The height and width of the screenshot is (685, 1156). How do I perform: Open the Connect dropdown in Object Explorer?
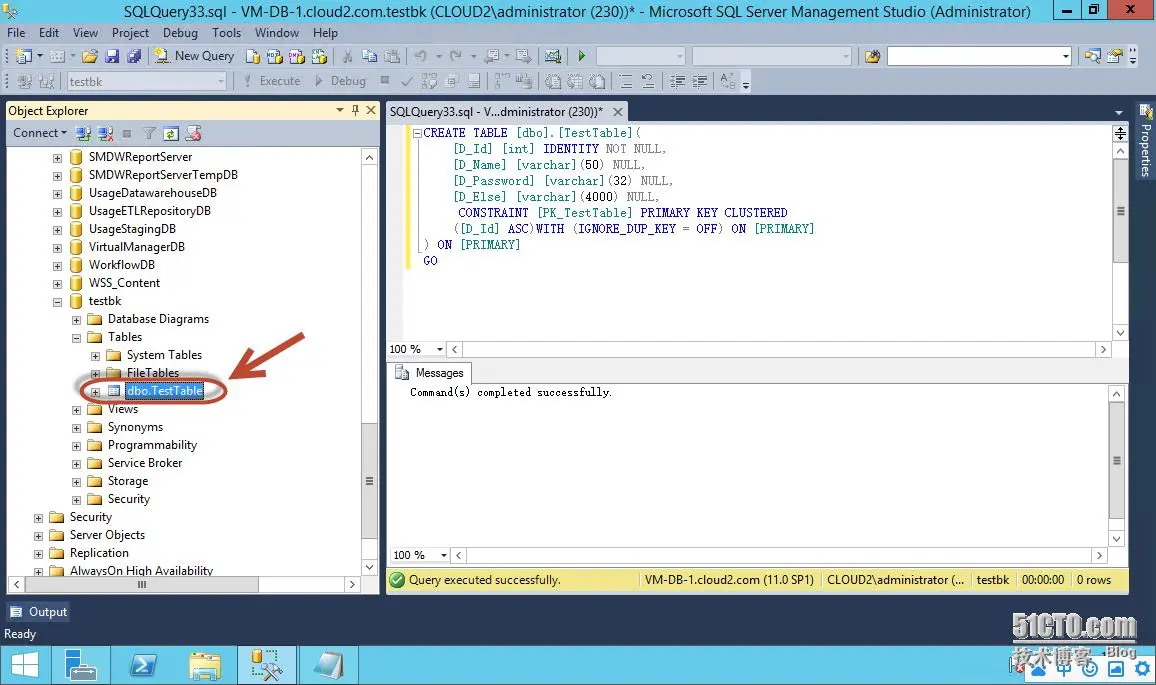(40, 133)
